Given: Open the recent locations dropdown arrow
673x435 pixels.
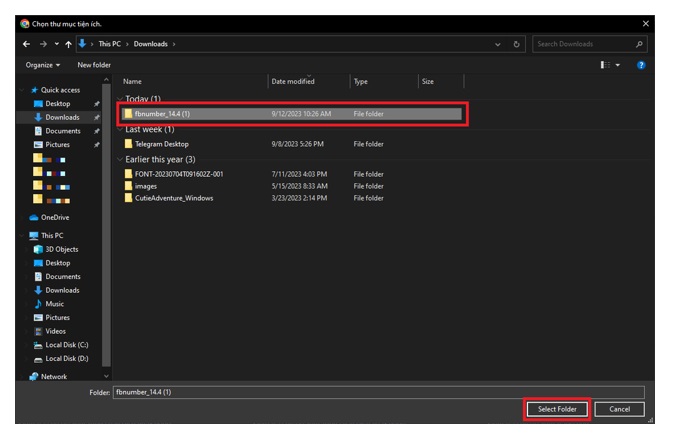Looking at the screenshot, I should (56, 44).
